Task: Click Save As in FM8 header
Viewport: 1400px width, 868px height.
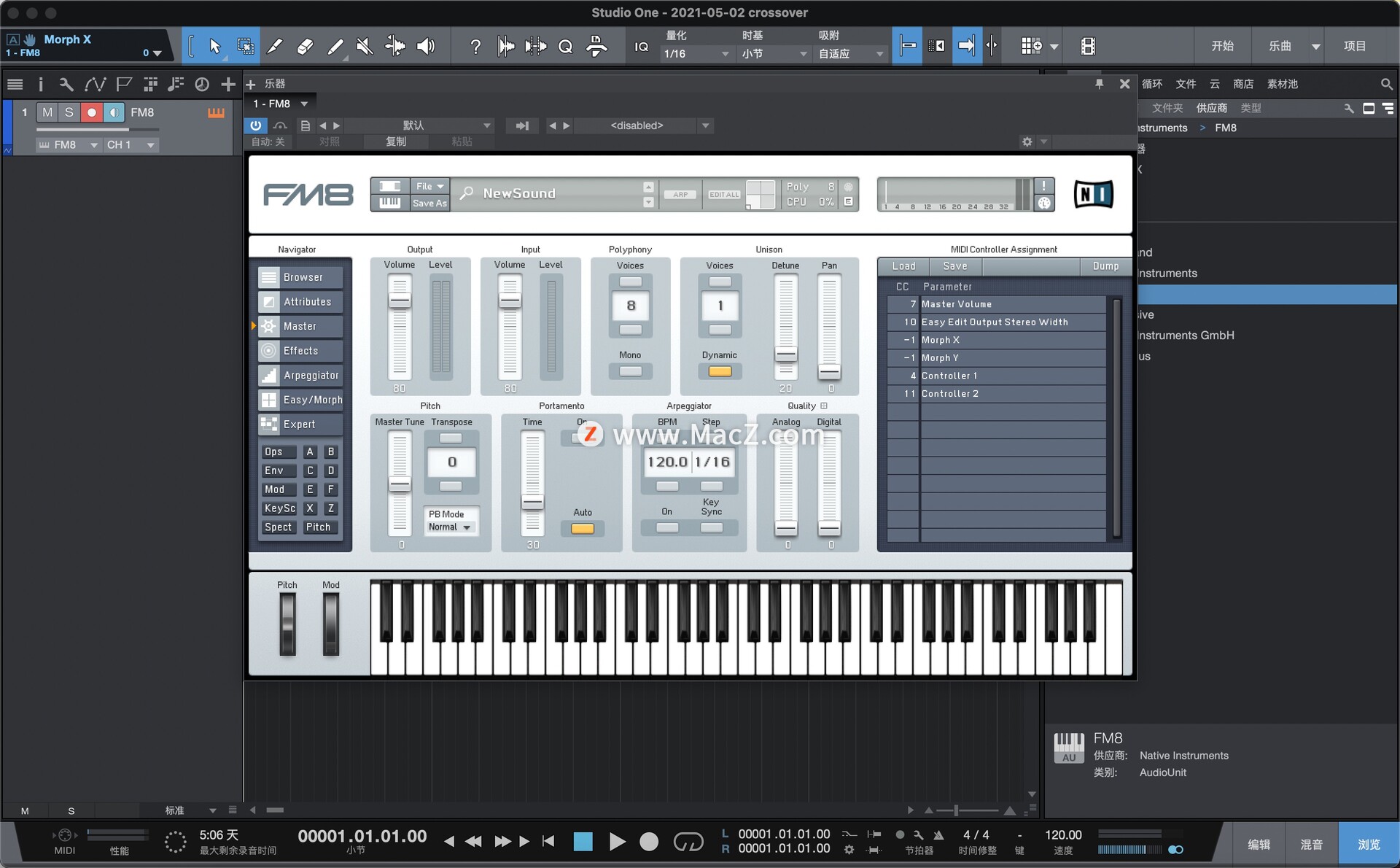Action: coord(430,204)
